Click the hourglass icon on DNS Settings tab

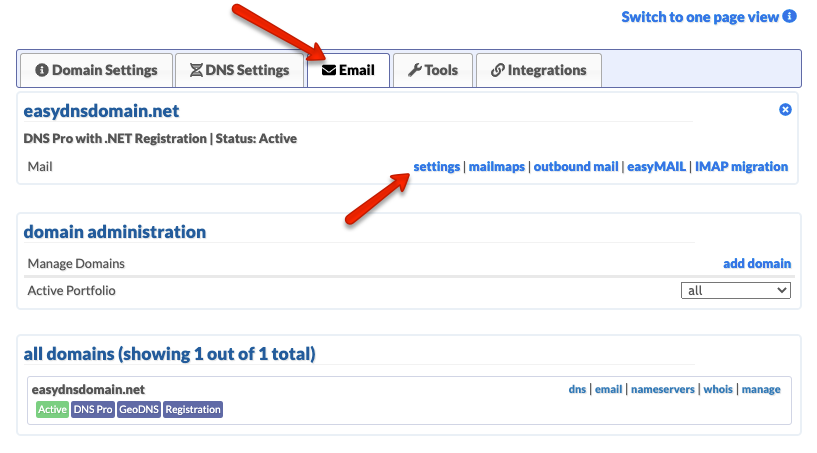pyautogui.click(x=196, y=70)
